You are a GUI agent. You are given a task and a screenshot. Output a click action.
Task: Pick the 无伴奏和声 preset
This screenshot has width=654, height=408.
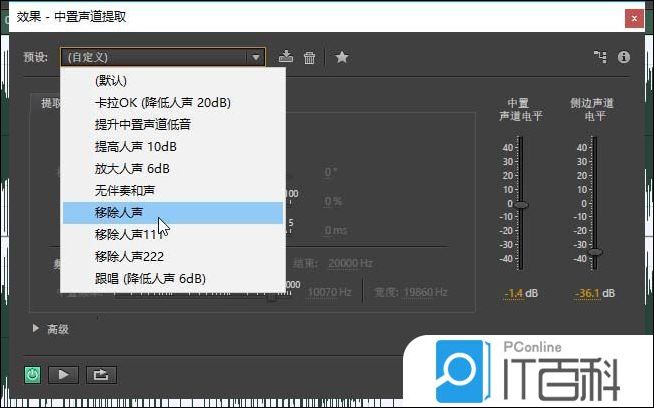(x=125, y=190)
